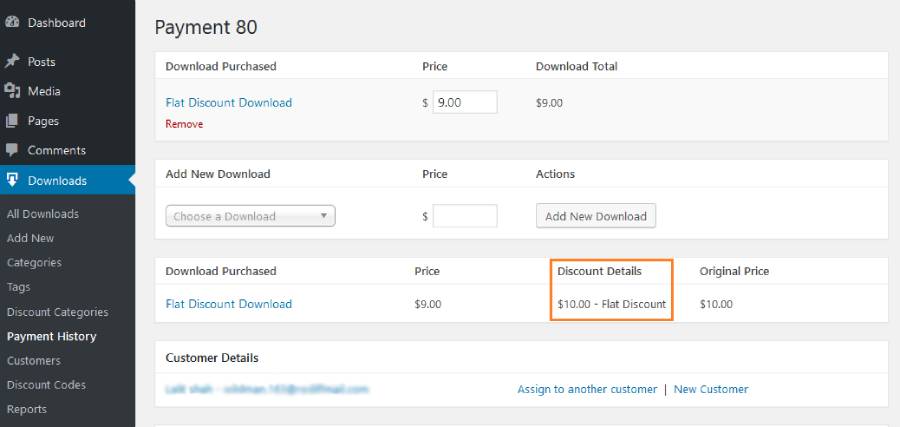The image size is (900, 427).
Task: Go to All Downloads in sidebar
Action: click(x=43, y=214)
